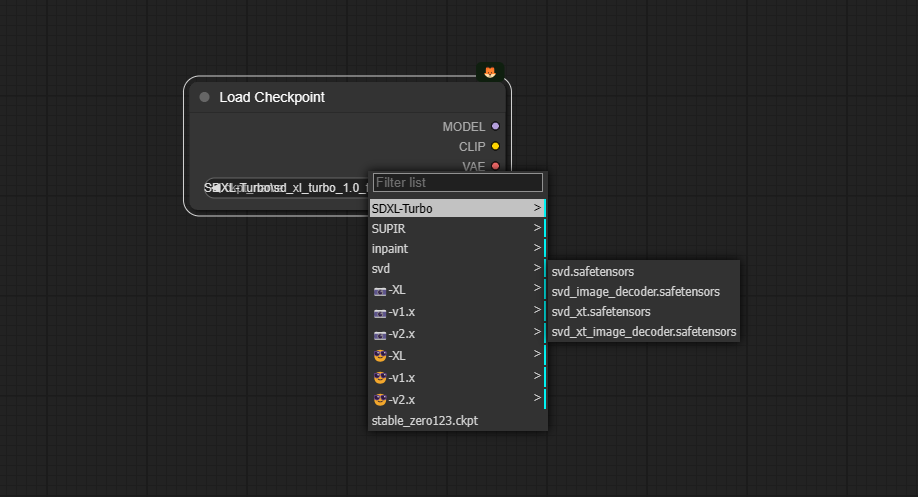The height and width of the screenshot is (497, 918).
Task: Focus the Filter list search field
Action: [458, 183]
